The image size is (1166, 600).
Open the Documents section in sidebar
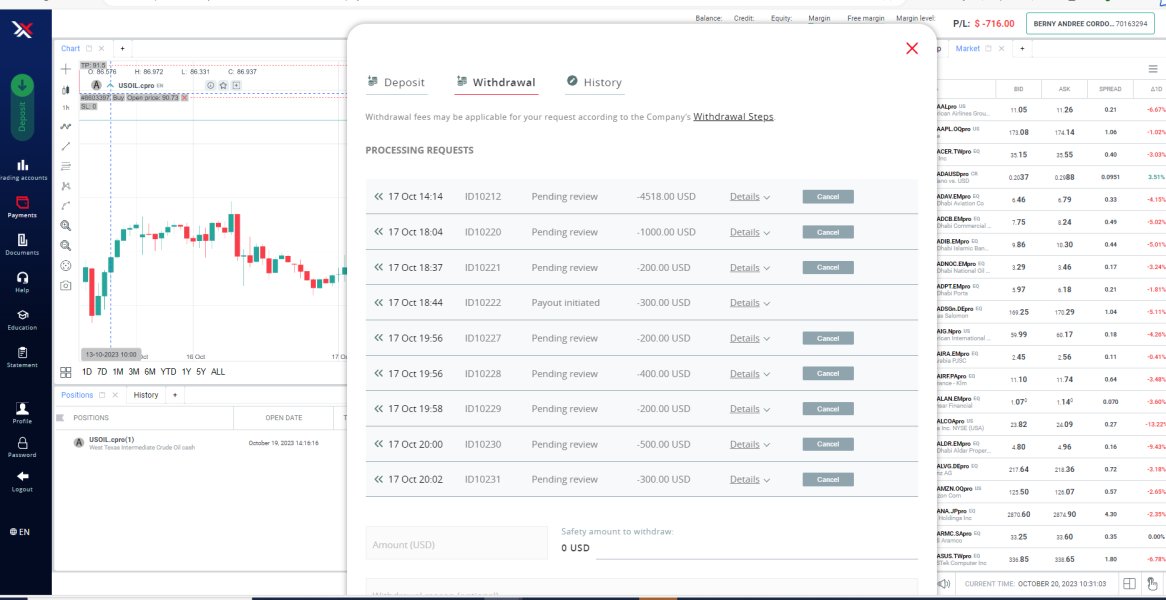click(22, 245)
